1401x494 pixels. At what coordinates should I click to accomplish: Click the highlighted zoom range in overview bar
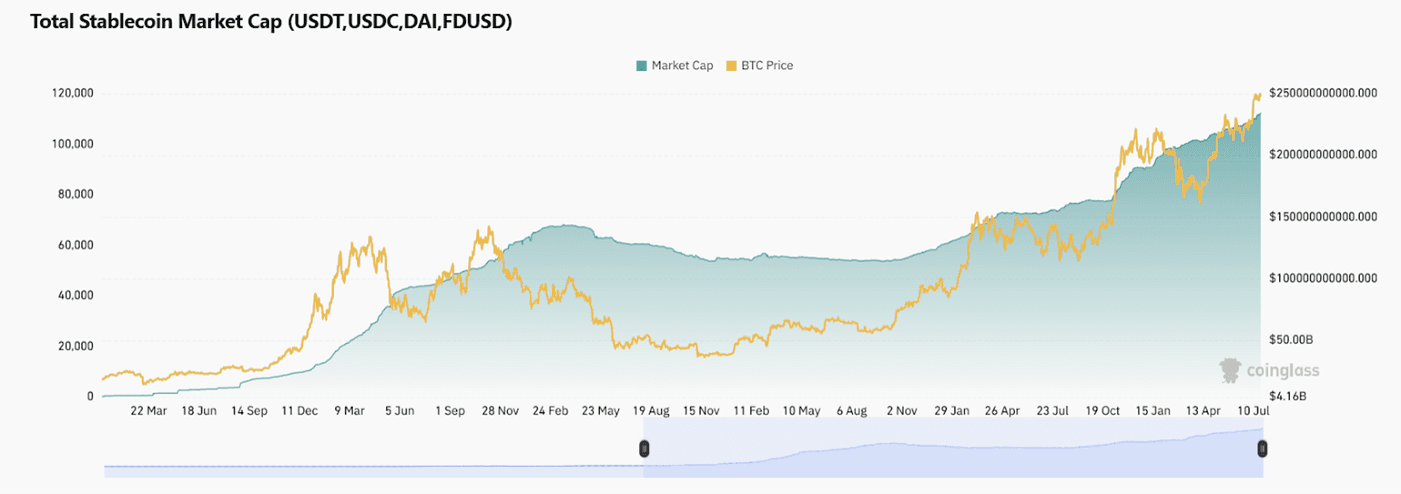(950, 448)
